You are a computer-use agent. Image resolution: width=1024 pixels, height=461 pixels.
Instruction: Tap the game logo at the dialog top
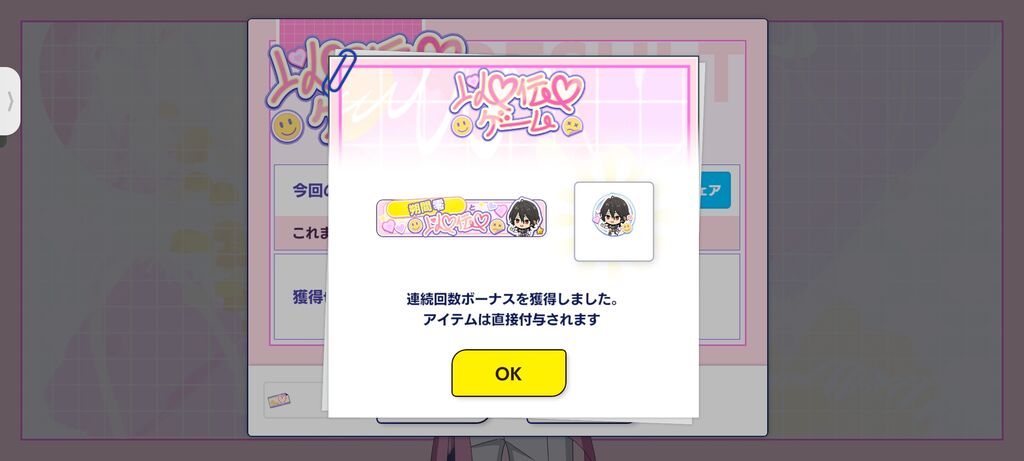click(516, 104)
